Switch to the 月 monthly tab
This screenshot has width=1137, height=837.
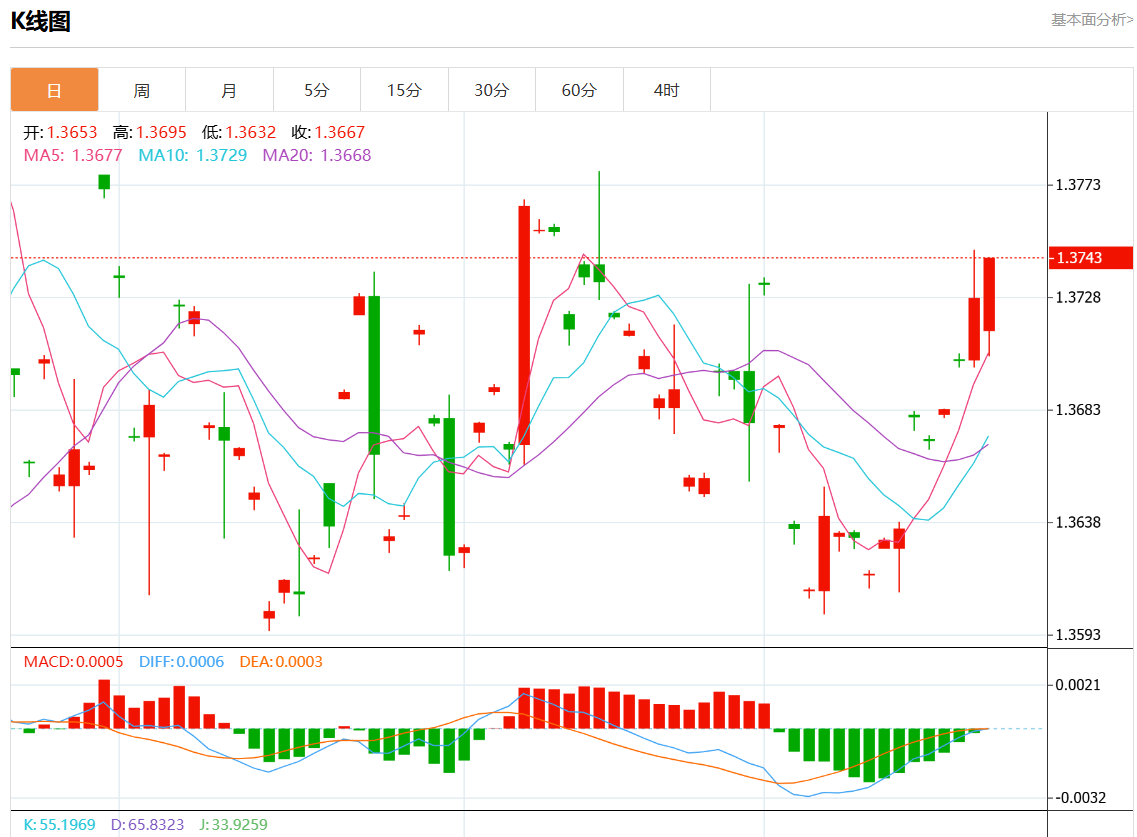point(229,90)
